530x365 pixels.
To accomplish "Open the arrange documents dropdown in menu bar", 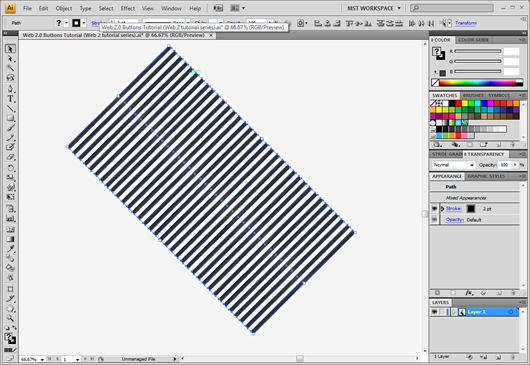I will [x=238, y=8].
